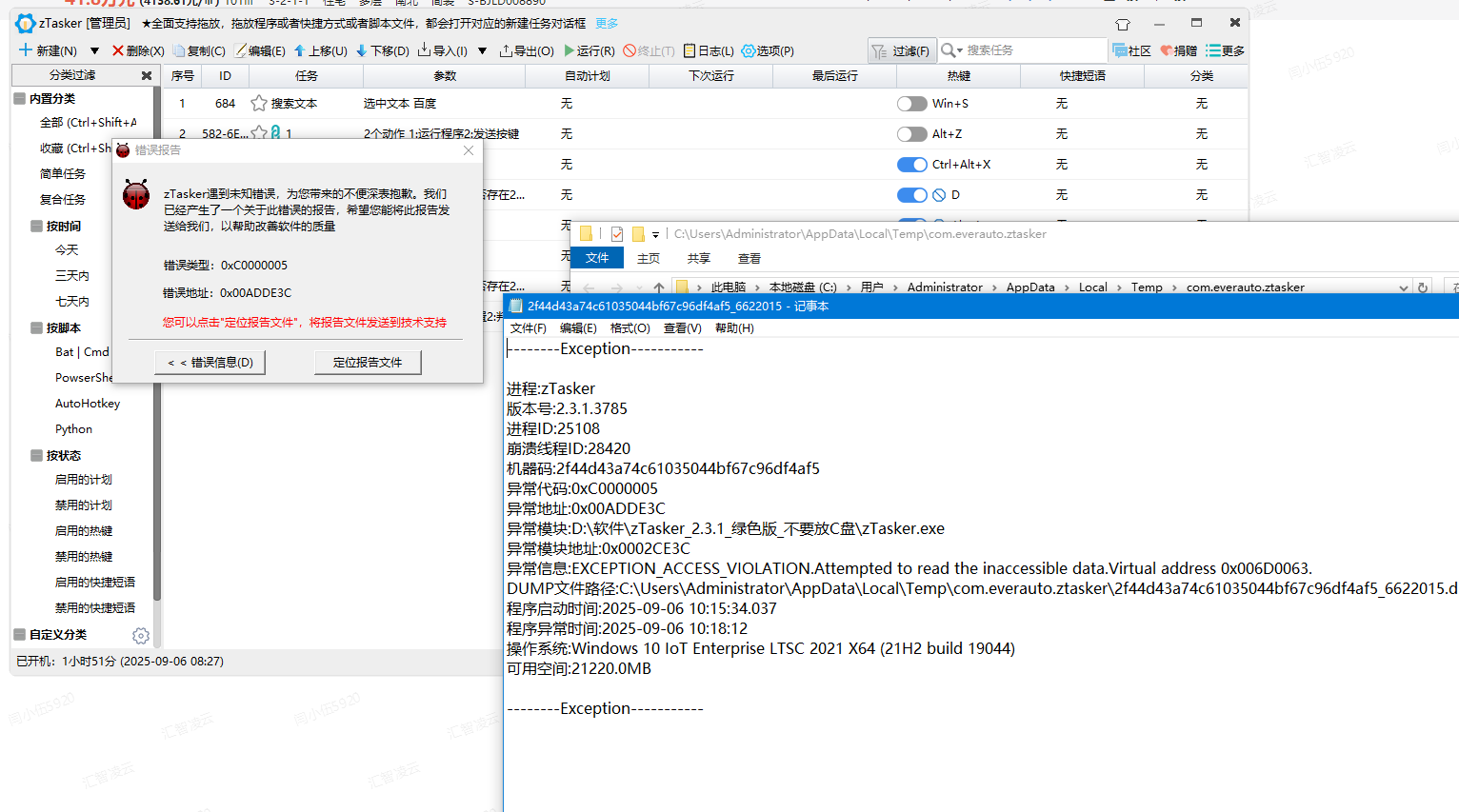The height and width of the screenshot is (812, 1459).
Task: Open the dropdown arrow beside 导入(I)
Action: pos(482,50)
